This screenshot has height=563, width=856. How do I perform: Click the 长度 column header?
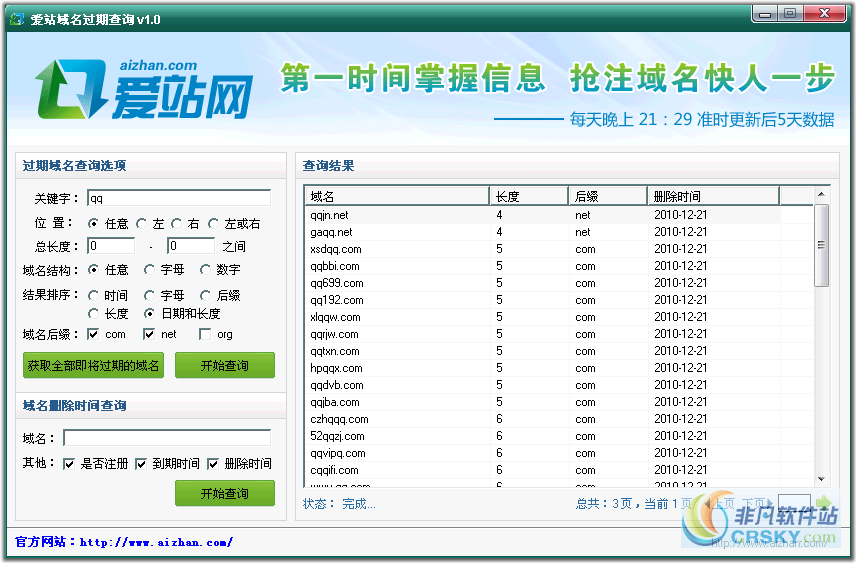point(529,196)
